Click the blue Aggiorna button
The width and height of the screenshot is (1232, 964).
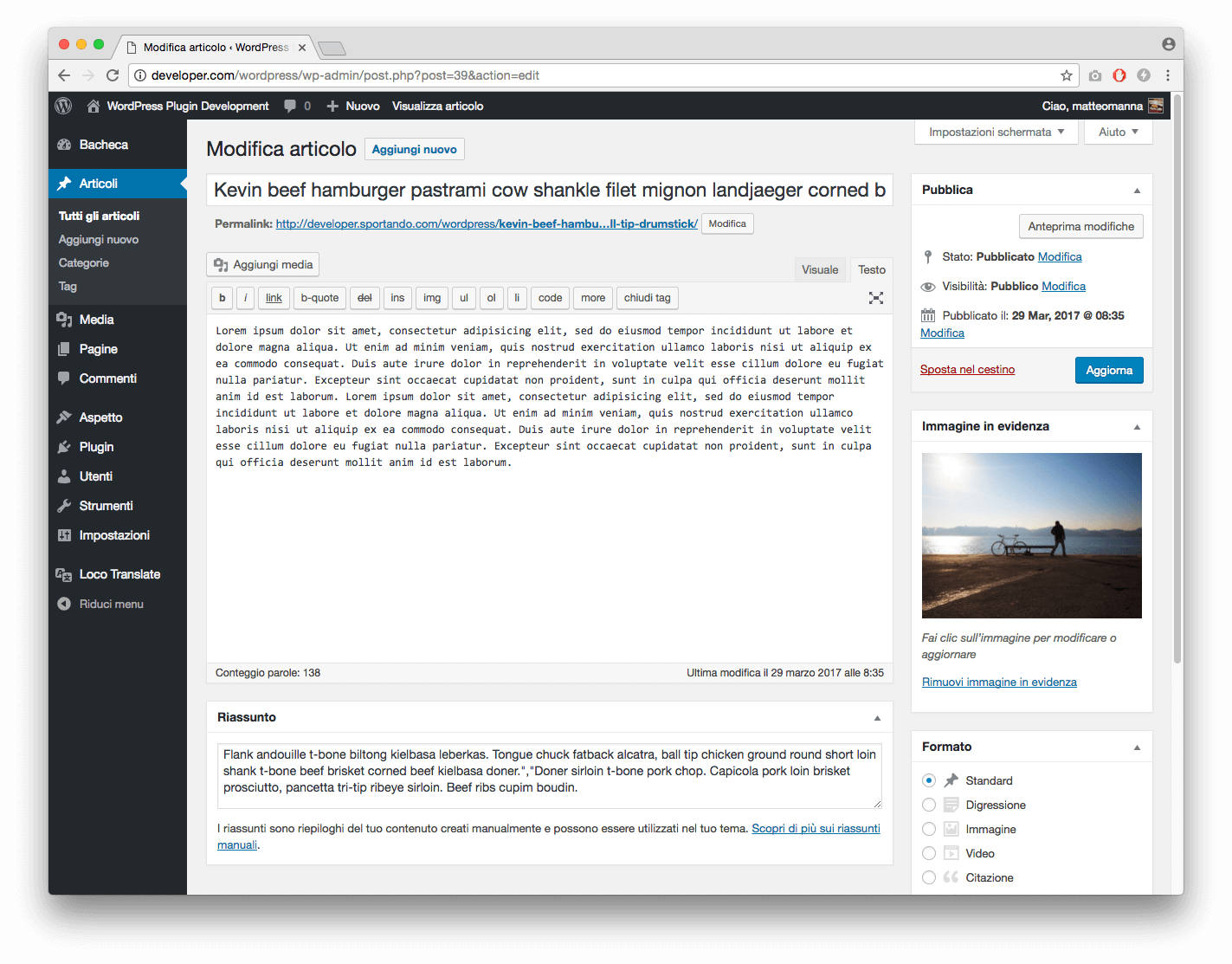click(x=1109, y=370)
